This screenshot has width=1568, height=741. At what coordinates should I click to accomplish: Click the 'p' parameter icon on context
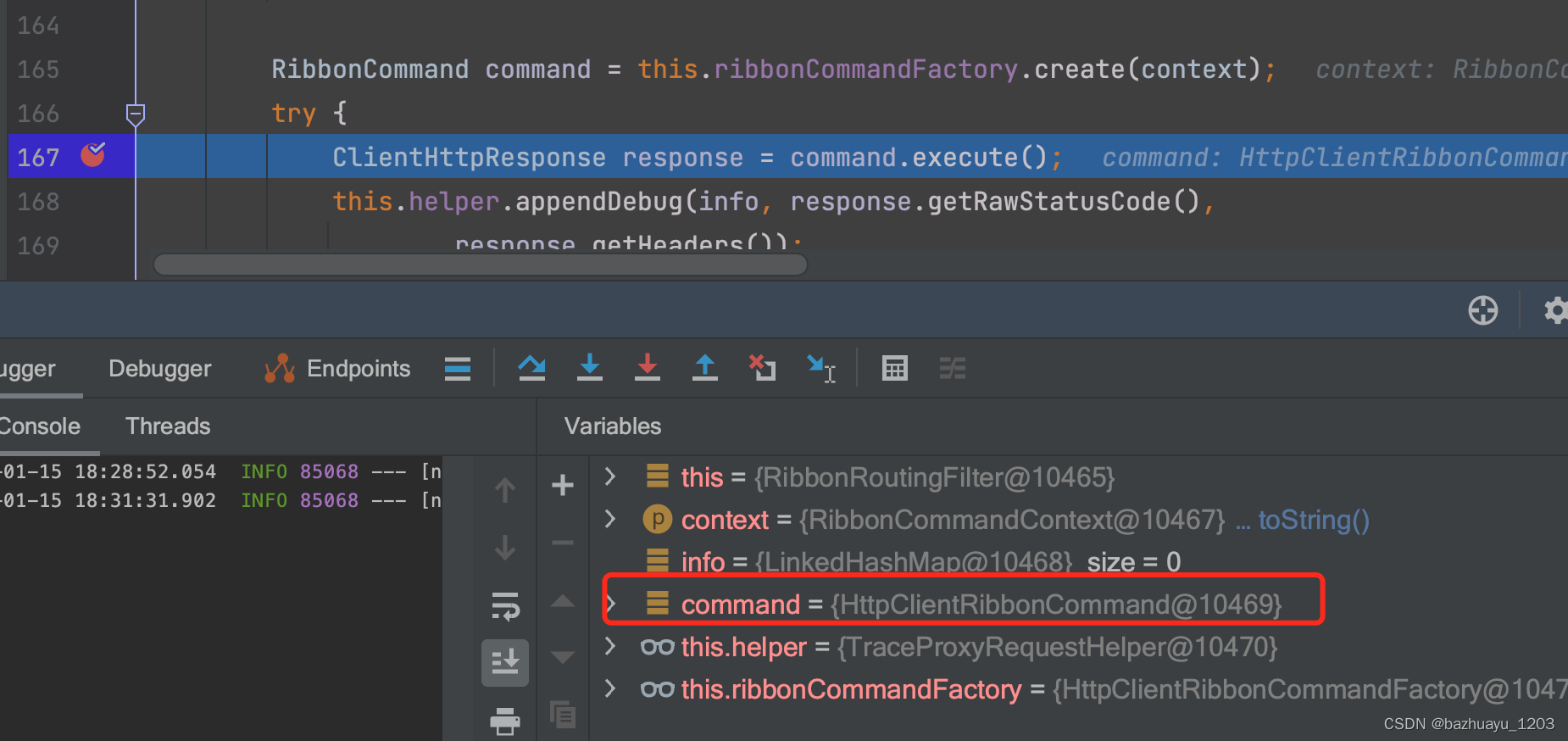(x=657, y=519)
